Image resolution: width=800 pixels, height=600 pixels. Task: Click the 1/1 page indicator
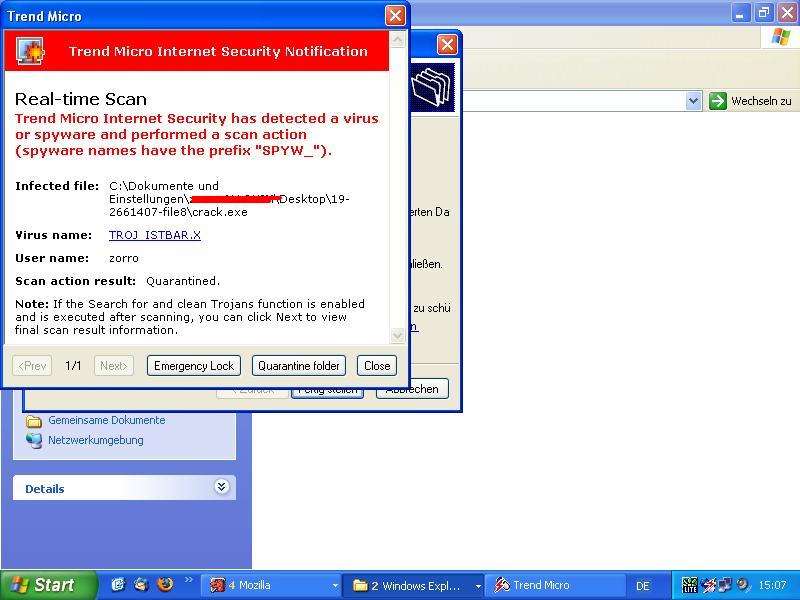[73, 366]
